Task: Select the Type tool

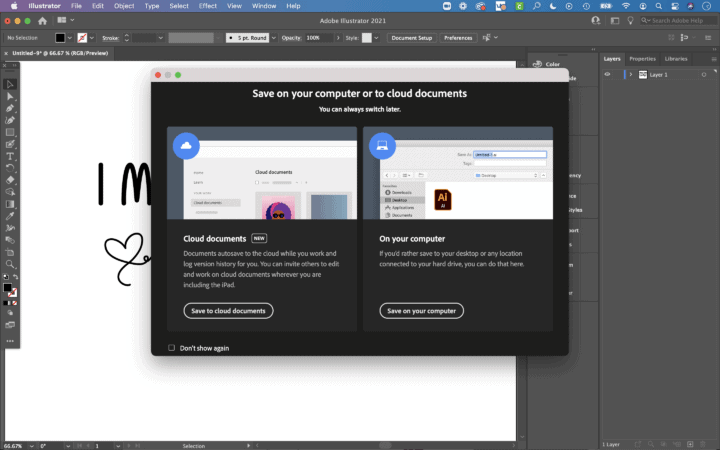Action: pos(10,156)
